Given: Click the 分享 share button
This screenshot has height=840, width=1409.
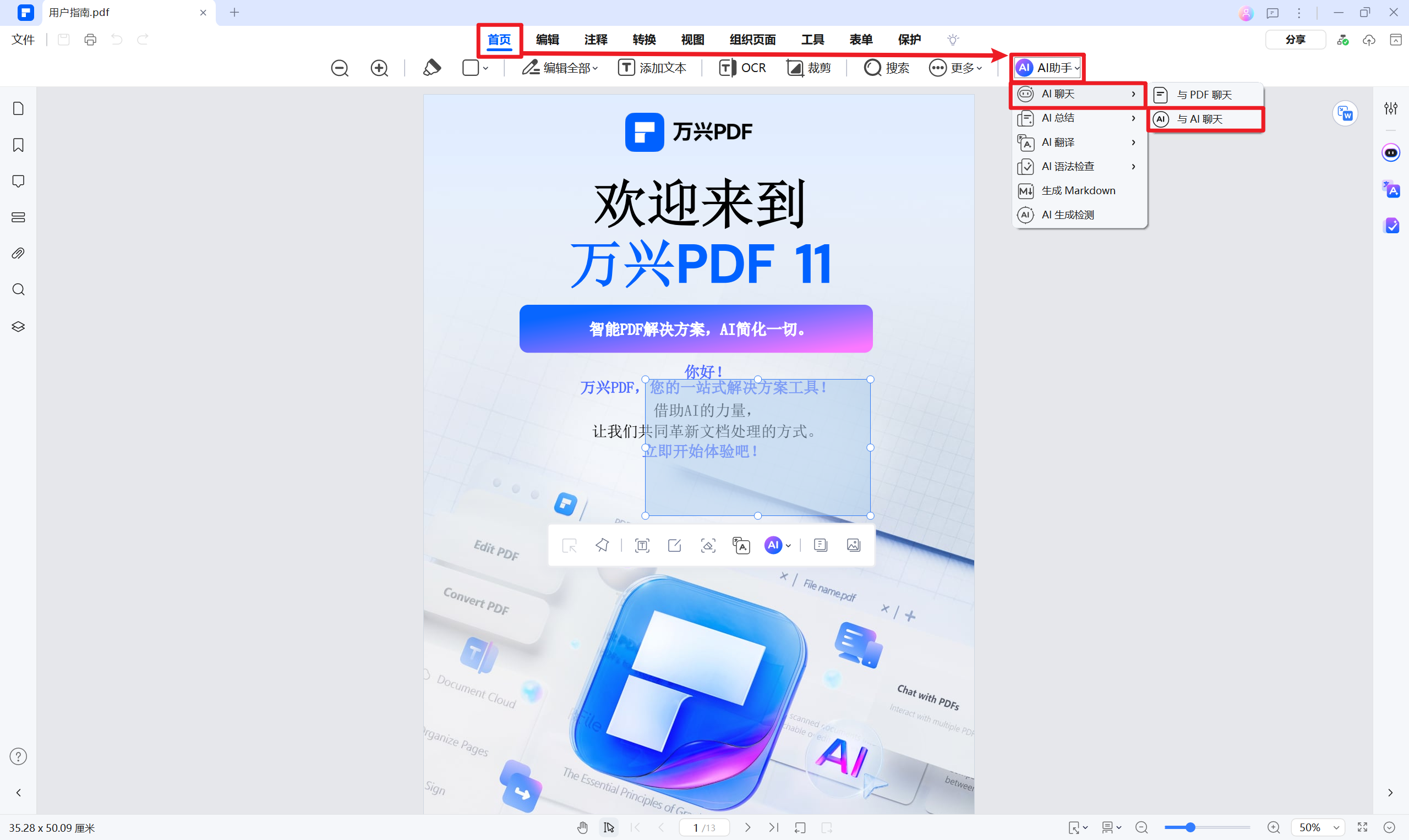Looking at the screenshot, I should (1295, 40).
